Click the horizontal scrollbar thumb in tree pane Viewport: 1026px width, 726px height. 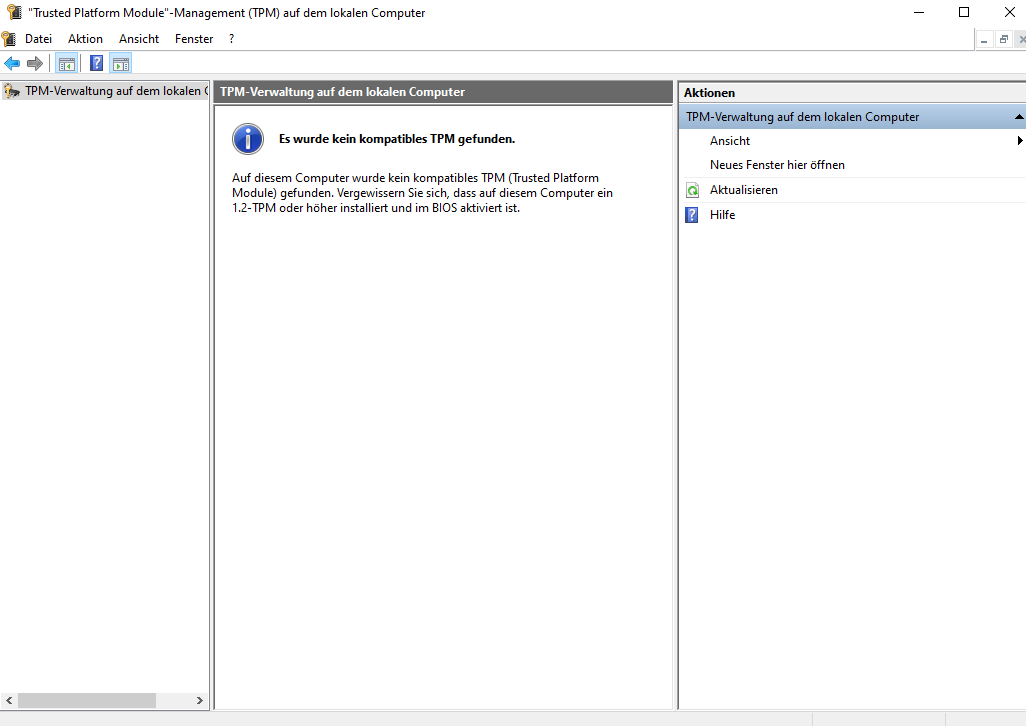87,700
